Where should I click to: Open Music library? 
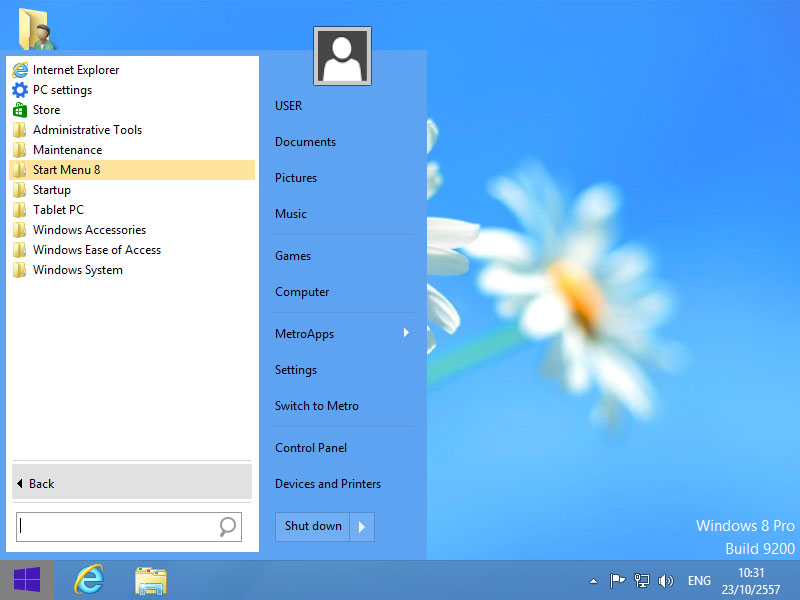click(291, 214)
